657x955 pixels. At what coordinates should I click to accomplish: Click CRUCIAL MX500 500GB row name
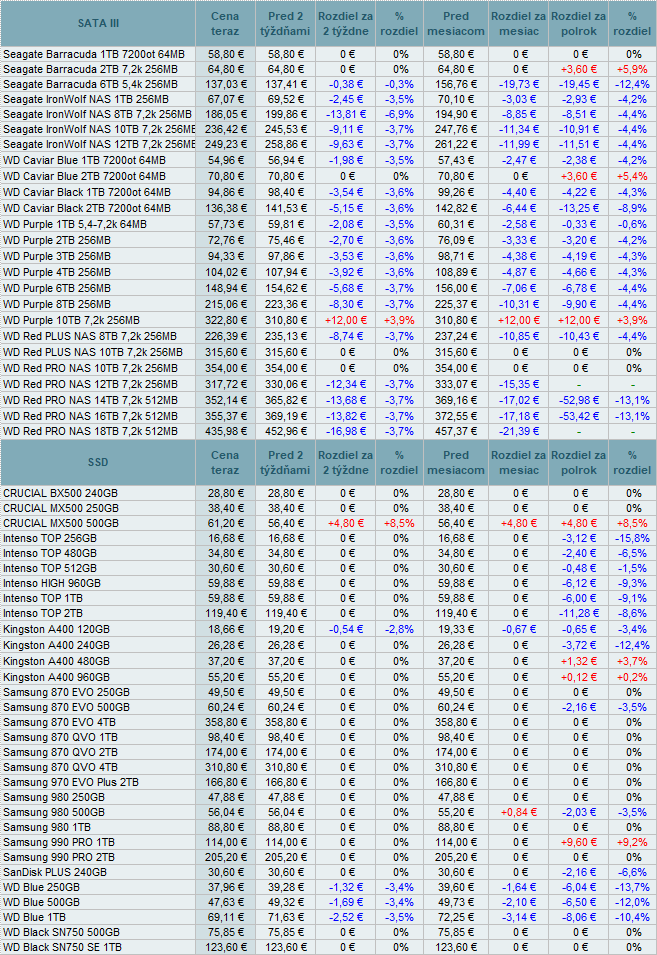pyautogui.click(x=61, y=523)
